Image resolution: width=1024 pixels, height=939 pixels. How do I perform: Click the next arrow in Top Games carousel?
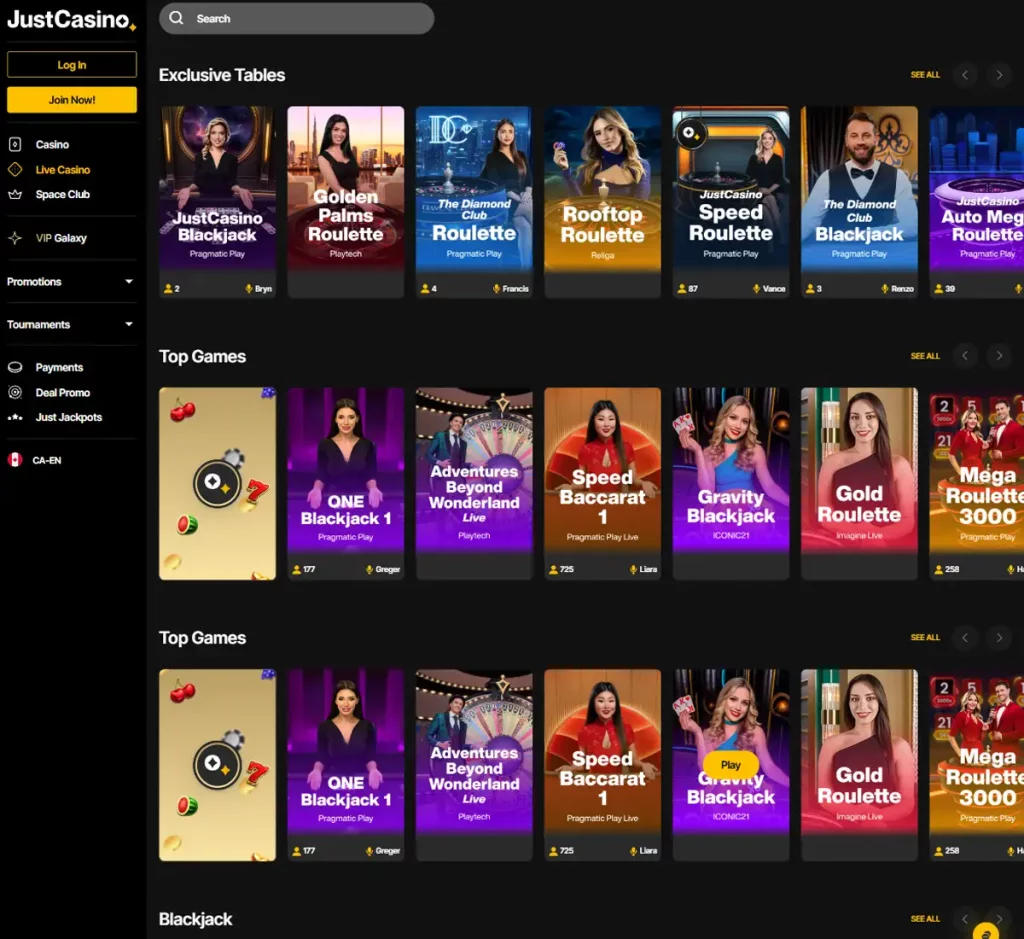[998, 355]
